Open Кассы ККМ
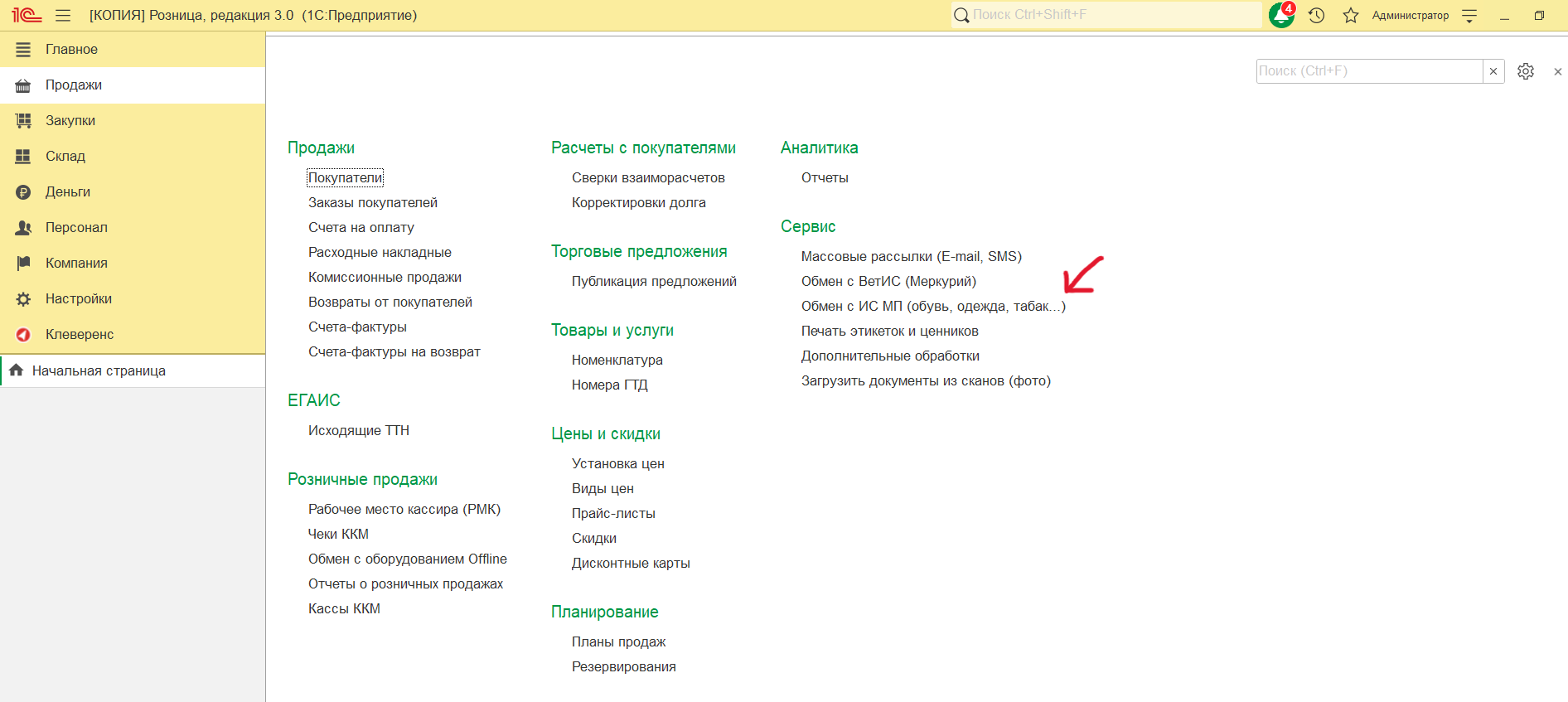The height and width of the screenshot is (702, 1568). pyautogui.click(x=344, y=608)
